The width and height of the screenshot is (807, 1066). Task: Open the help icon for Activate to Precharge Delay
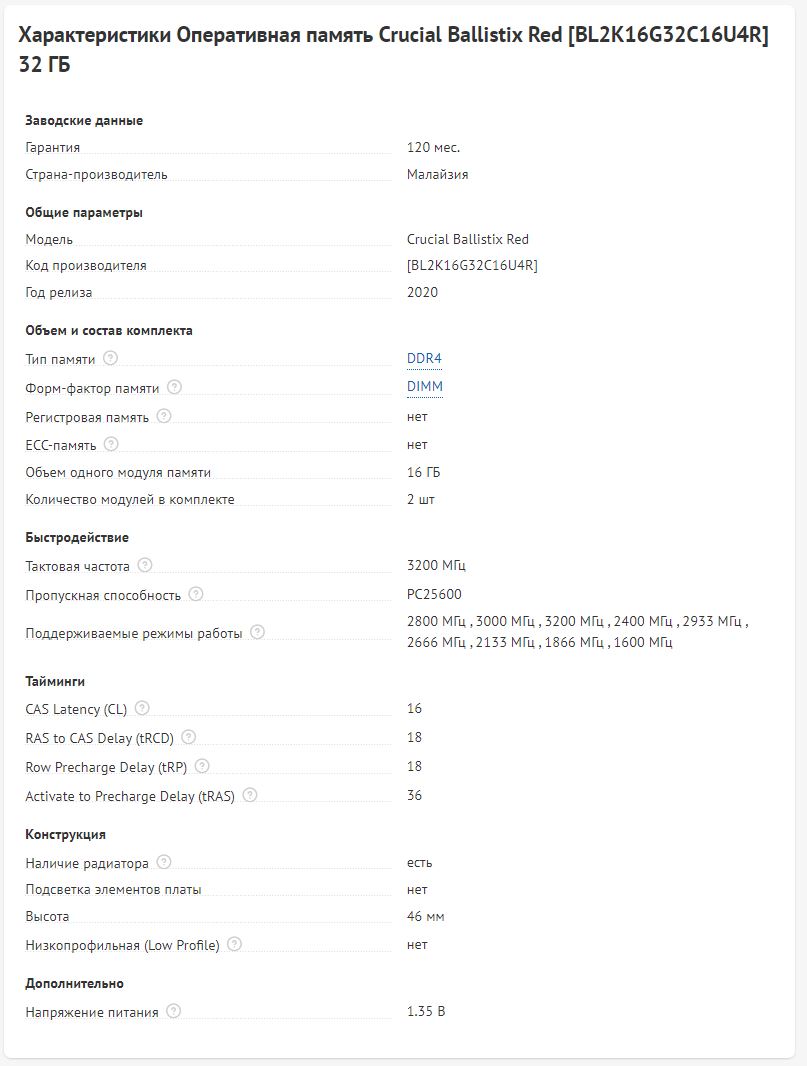pos(250,795)
